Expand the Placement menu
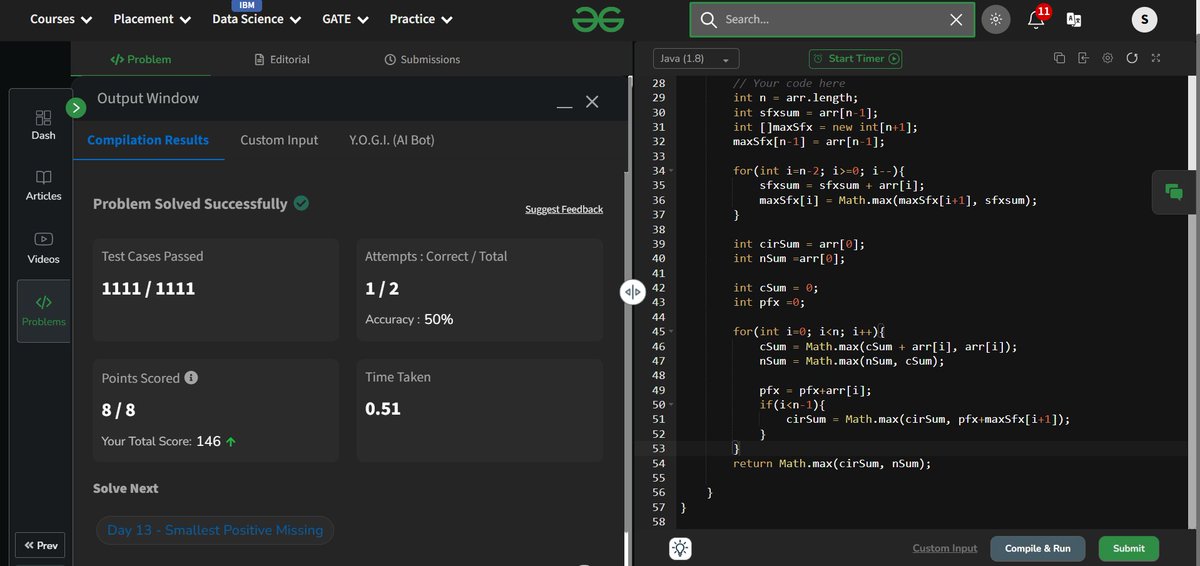Screen dimensions: 1200x566 click(x=151, y=19)
